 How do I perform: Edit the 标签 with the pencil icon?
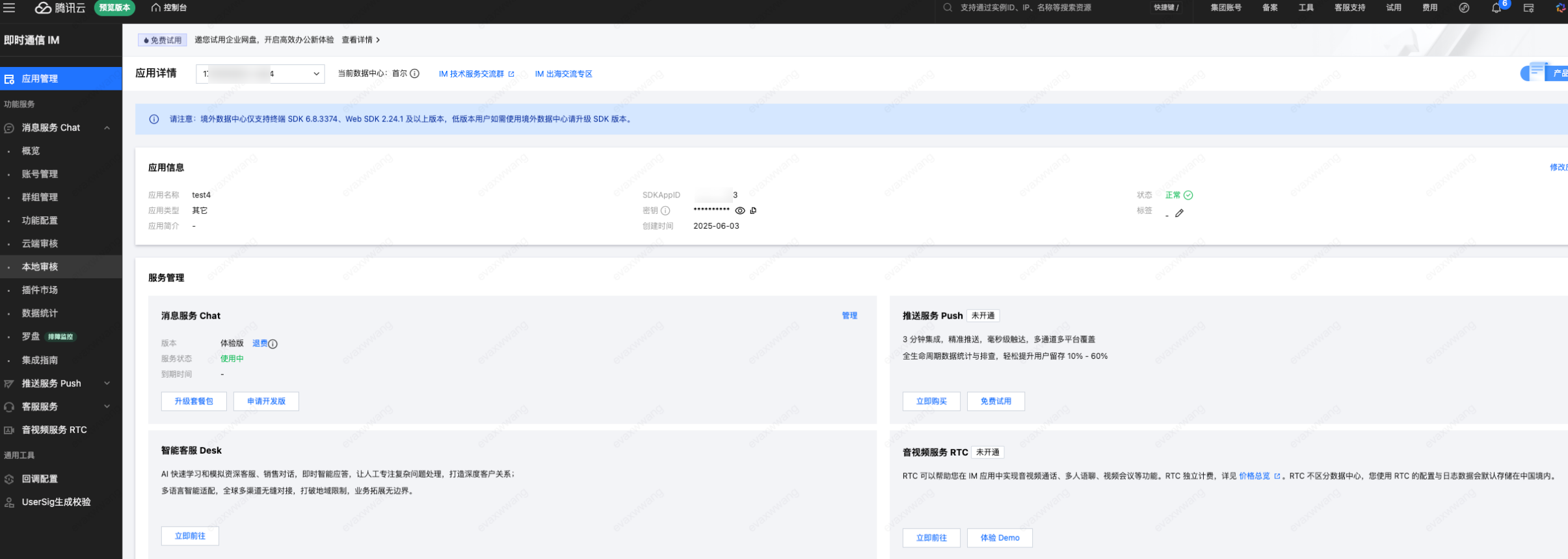pyautogui.click(x=1179, y=213)
